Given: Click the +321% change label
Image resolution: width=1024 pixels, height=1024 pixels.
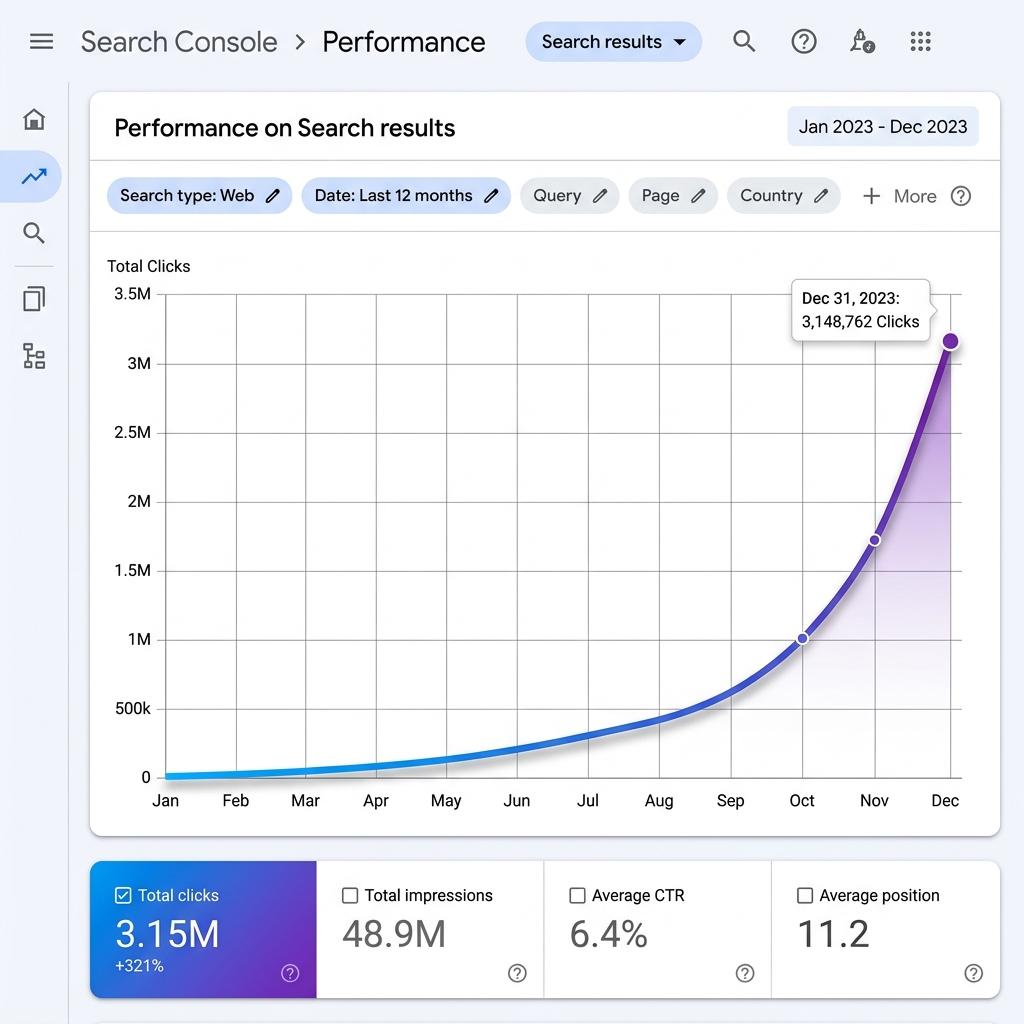Looking at the screenshot, I should [139, 966].
